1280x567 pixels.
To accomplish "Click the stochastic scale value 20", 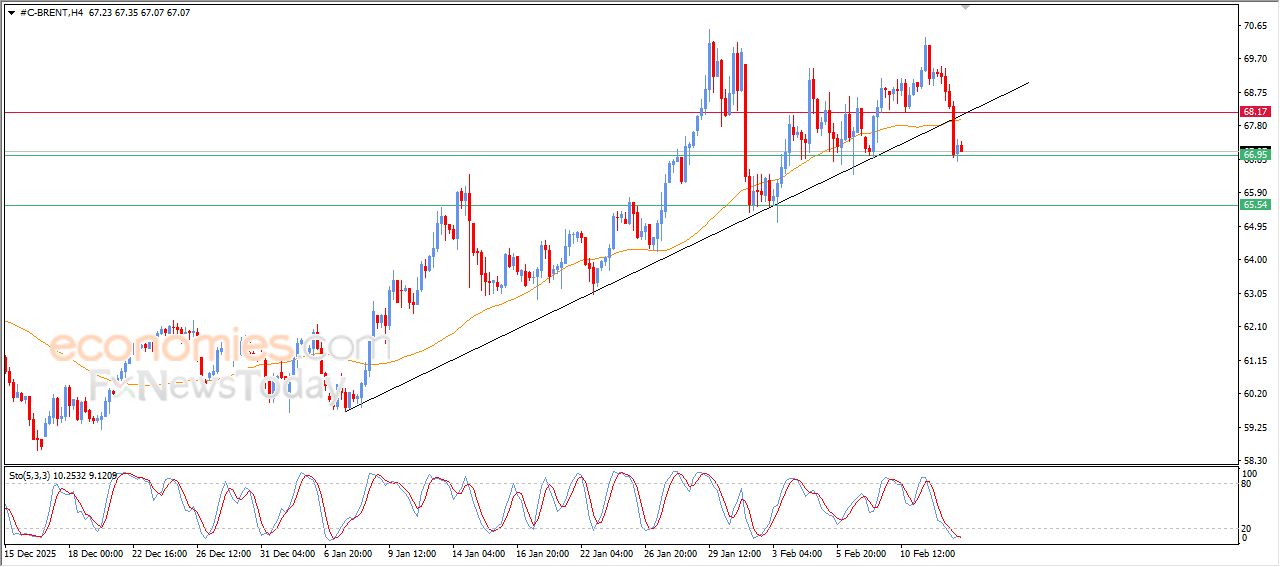I will point(1246,527).
